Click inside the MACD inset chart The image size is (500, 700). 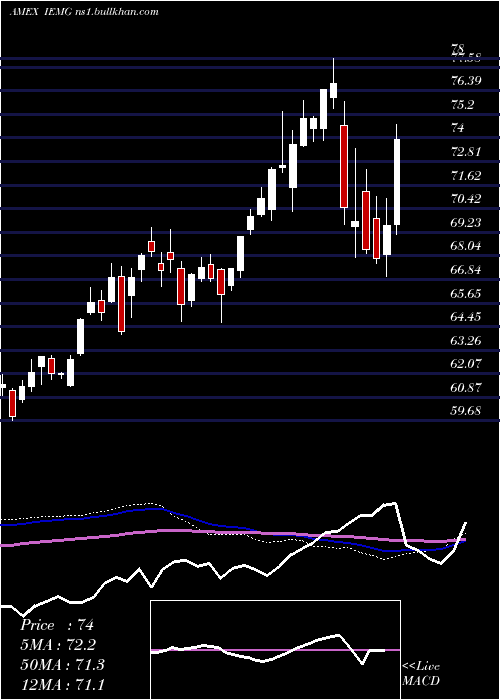pyautogui.click(x=275, y=650)
